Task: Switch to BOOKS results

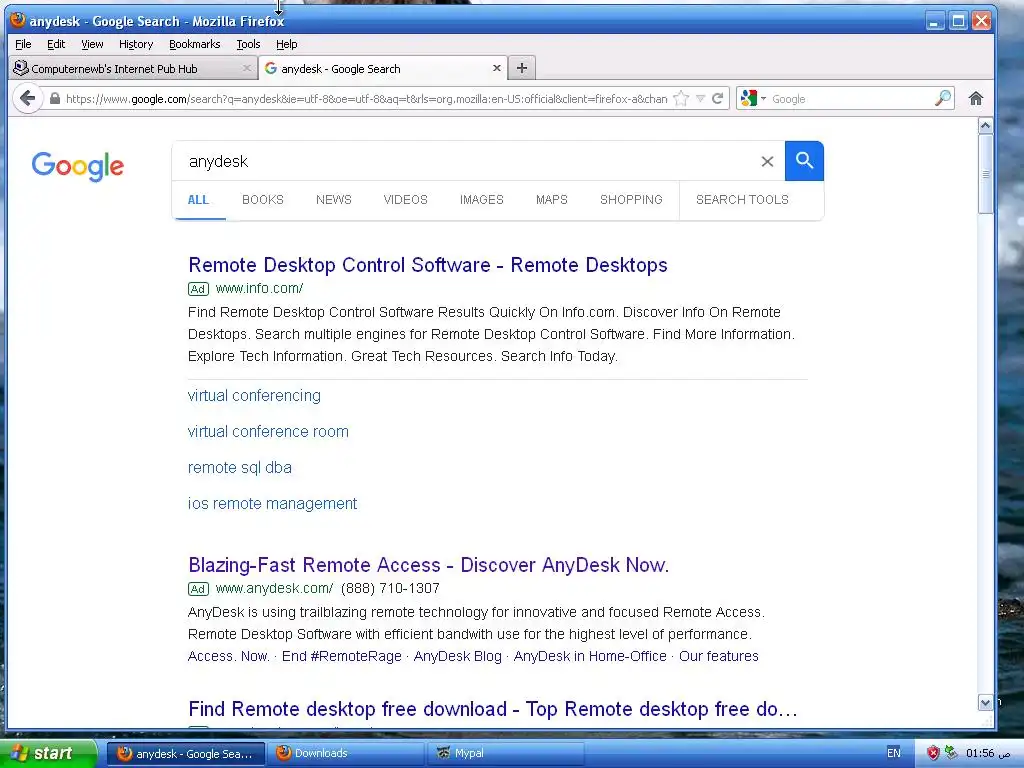Action: (263, 200)
